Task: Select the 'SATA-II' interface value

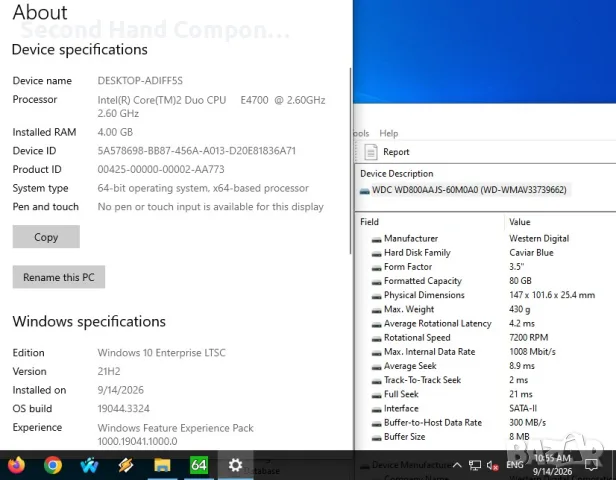Action: (x=523, y=408)
